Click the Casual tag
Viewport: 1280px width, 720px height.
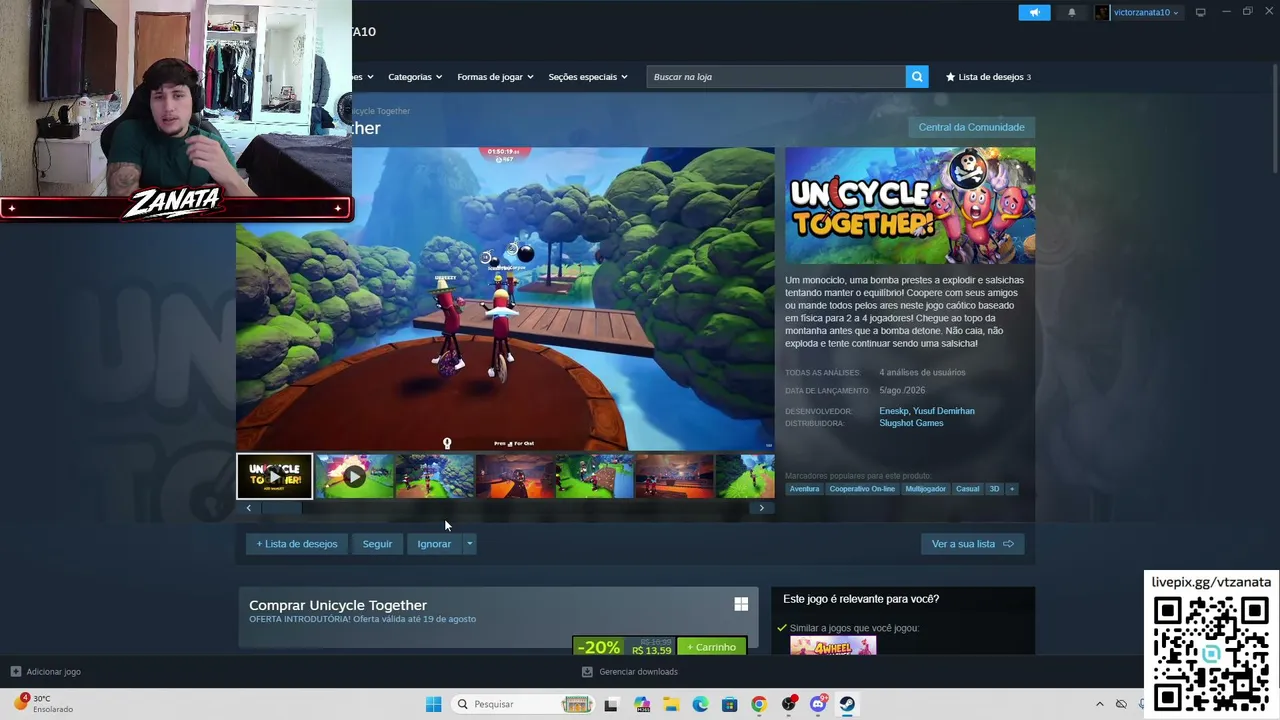967,489
